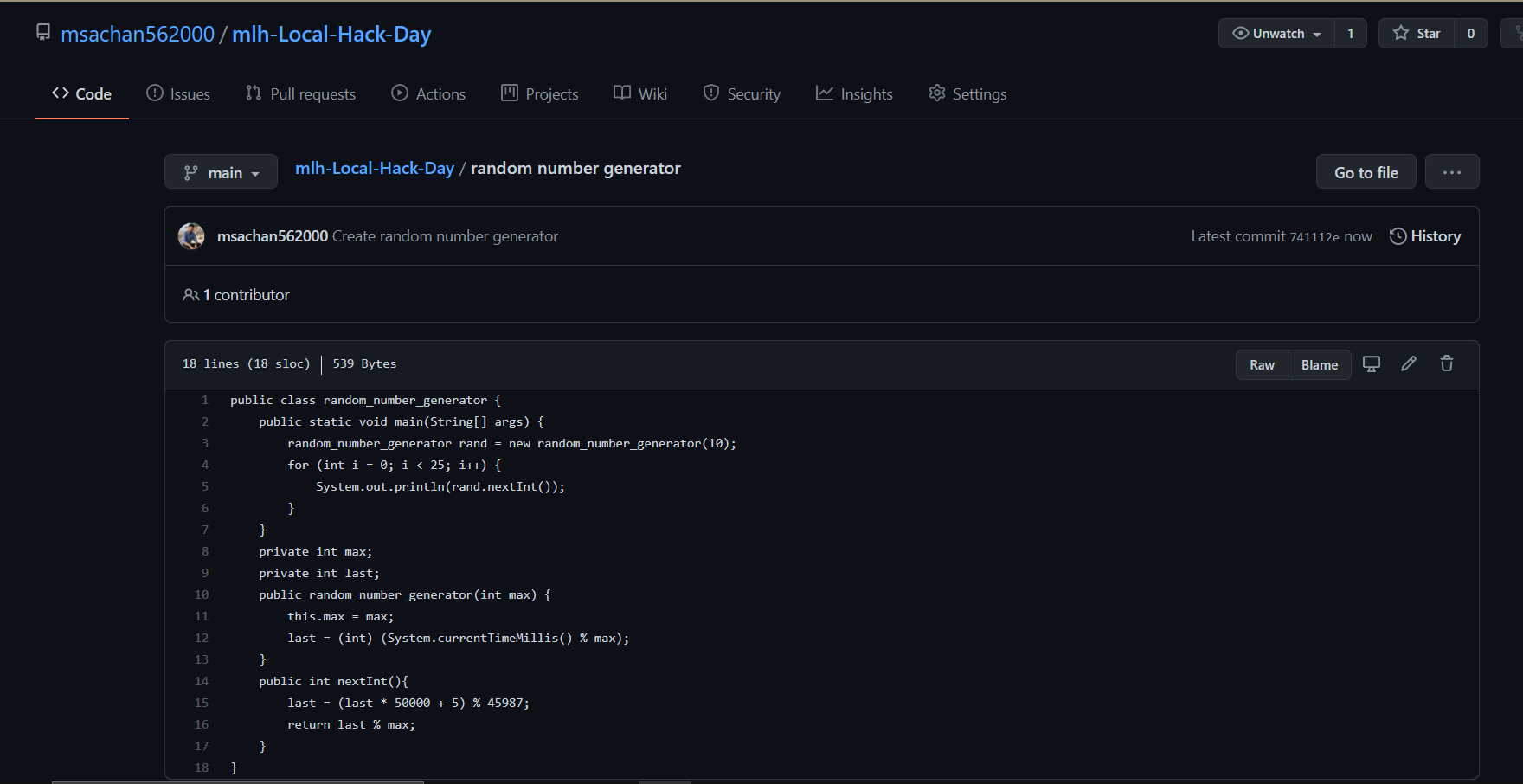This screenshot has height=784, width=1523.
Task: View file commit History
Action: 1425,236
